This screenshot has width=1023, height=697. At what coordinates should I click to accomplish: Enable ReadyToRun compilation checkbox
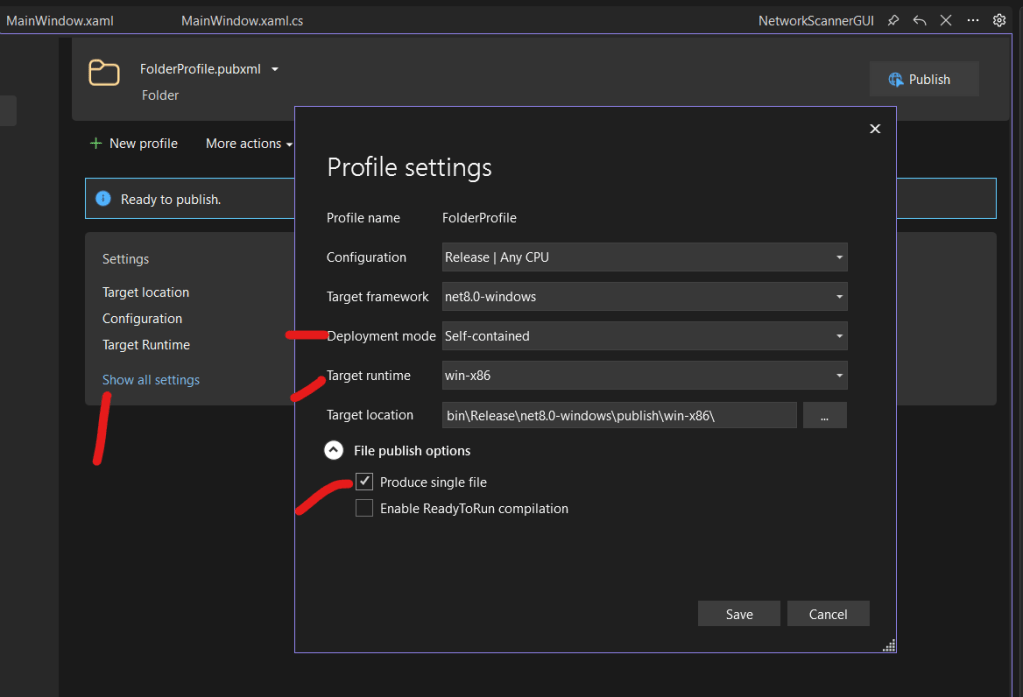pyautogui.click(x=364, y=509)
